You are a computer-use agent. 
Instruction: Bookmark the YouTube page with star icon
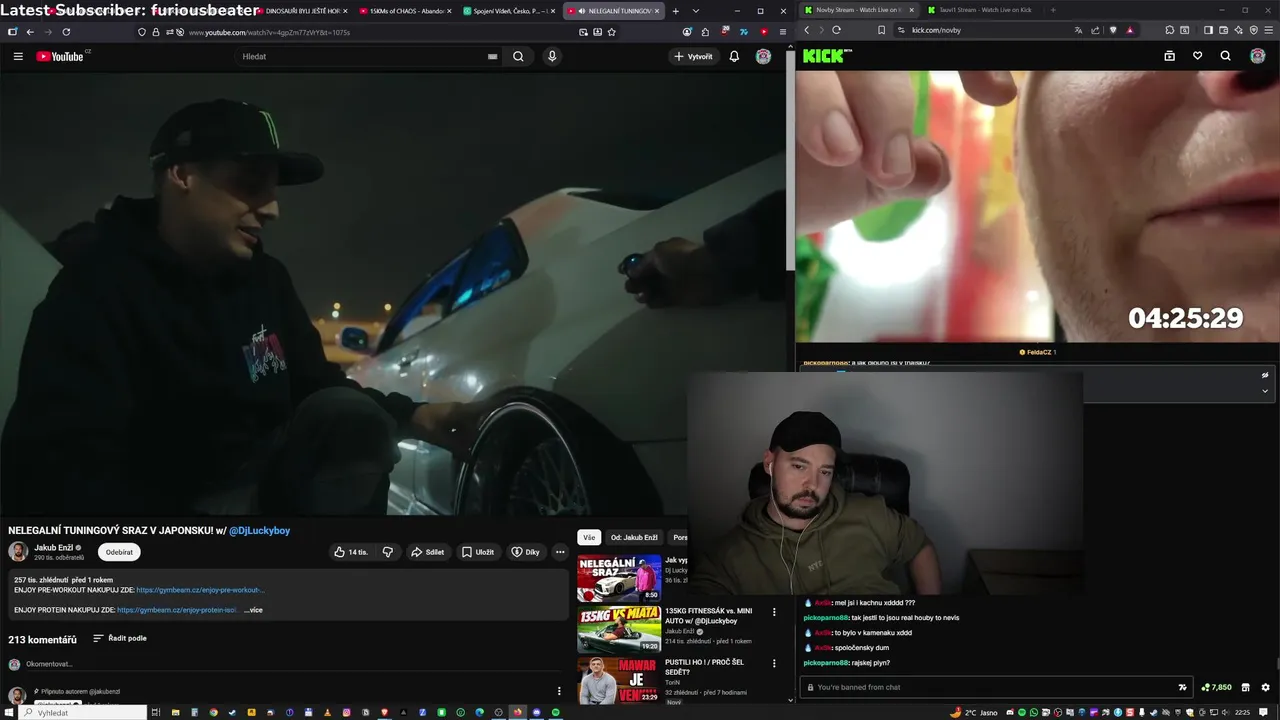click(x=612, y=32)
